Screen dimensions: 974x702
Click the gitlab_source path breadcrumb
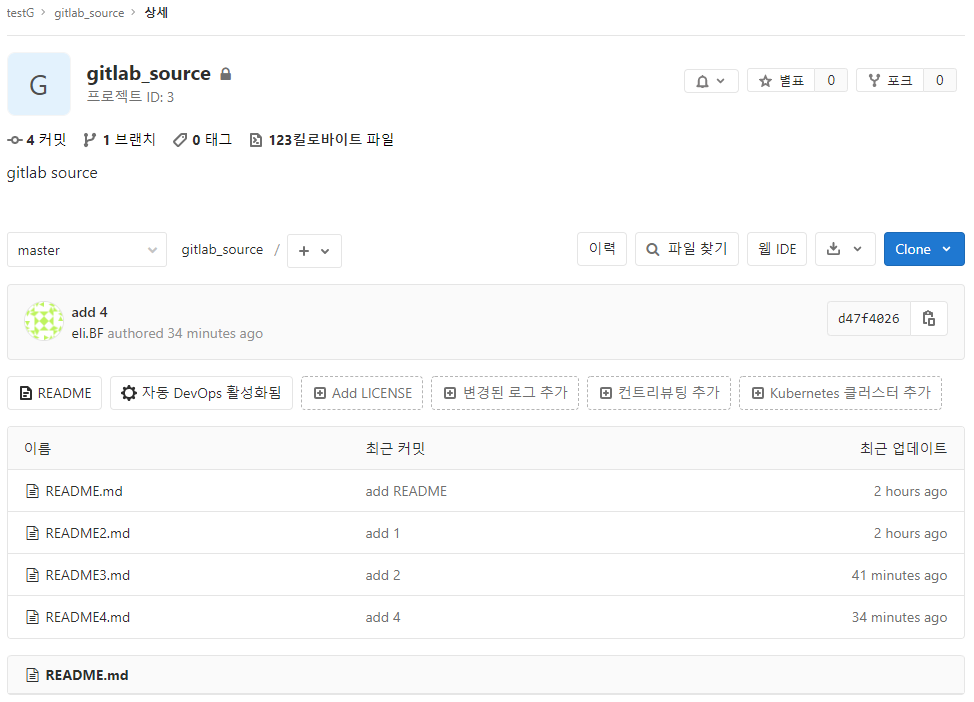click(222, 250)
